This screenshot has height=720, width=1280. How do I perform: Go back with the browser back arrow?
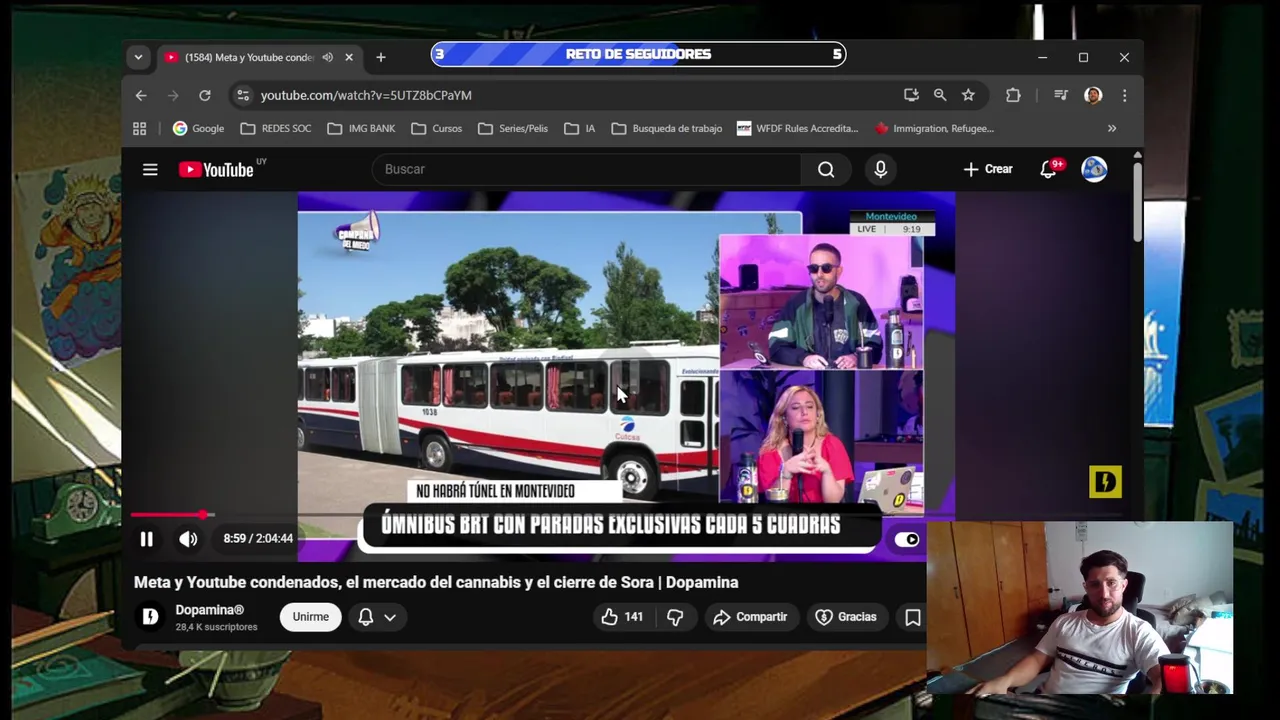141,95
